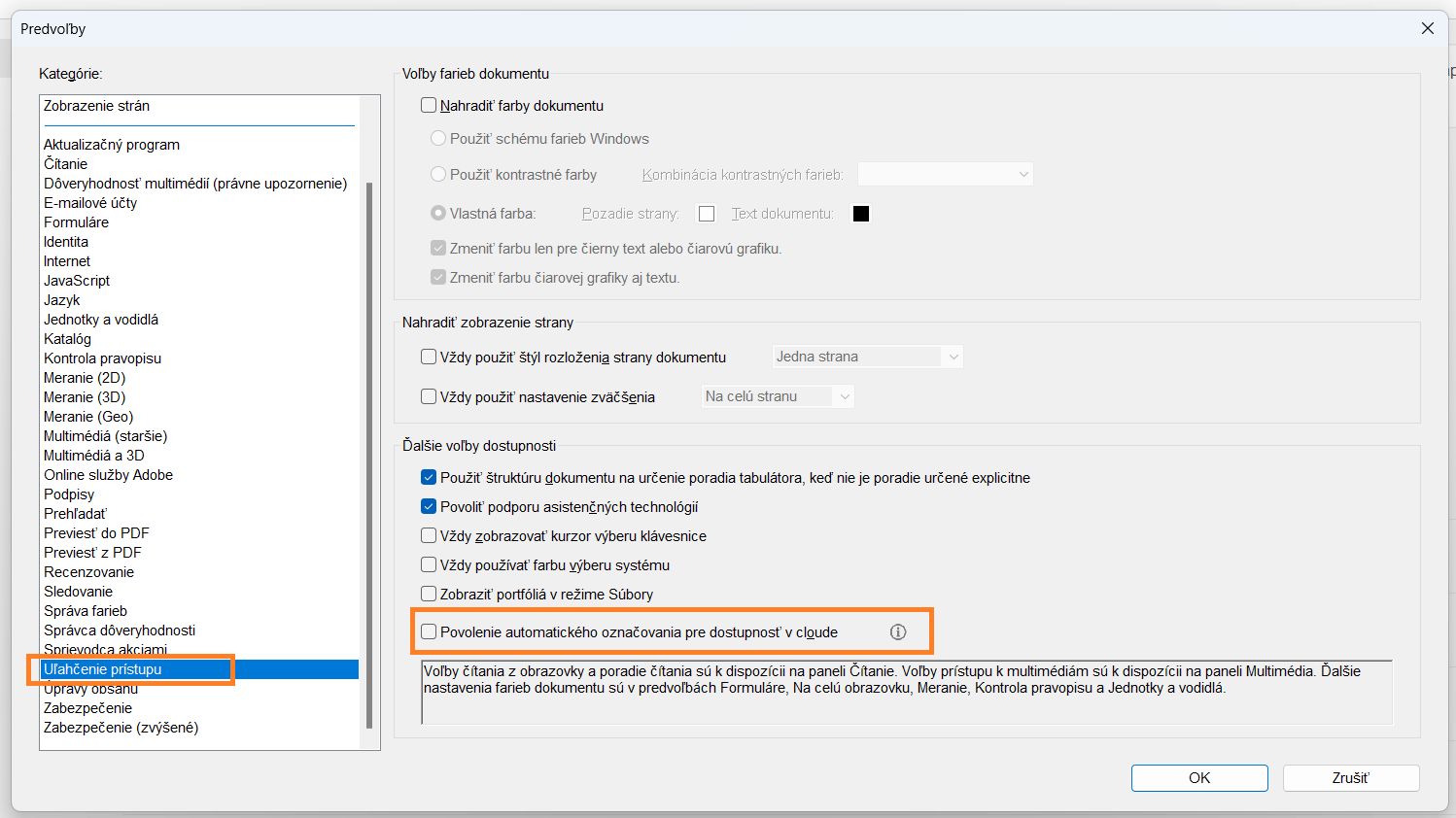Select Správa farieb category
Screen dimensions: 1456x818
pos(86,611)
